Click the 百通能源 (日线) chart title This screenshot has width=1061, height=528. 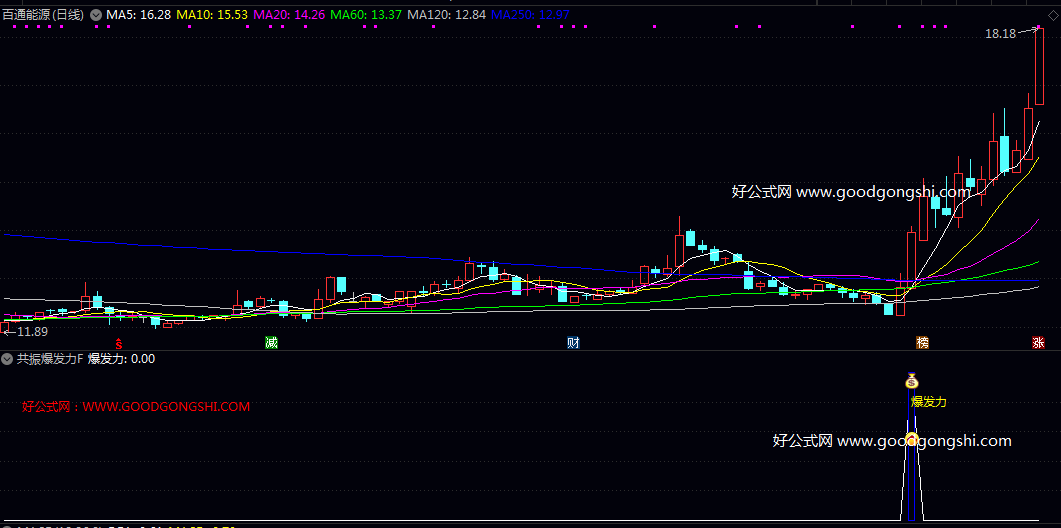click(44, 15)
